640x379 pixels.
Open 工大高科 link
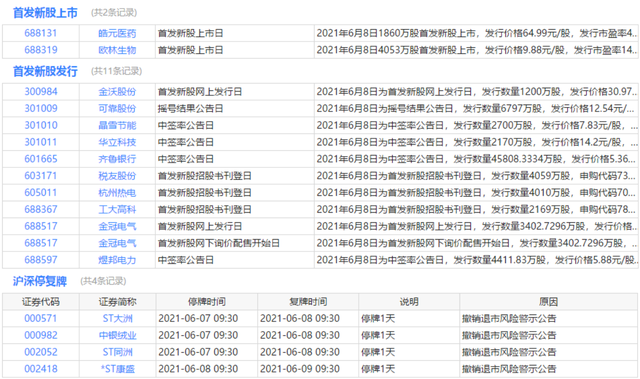117,209
